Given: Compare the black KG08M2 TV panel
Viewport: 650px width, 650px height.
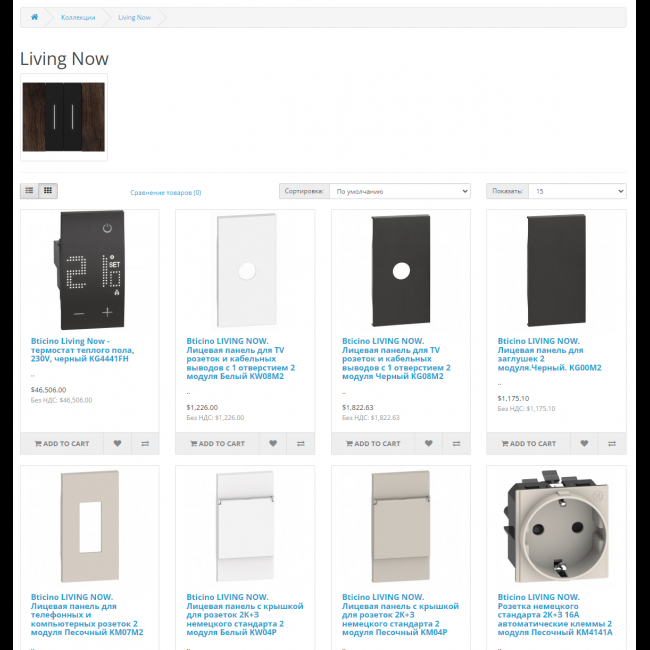Looking at the screenshot, I should (456, 443).
